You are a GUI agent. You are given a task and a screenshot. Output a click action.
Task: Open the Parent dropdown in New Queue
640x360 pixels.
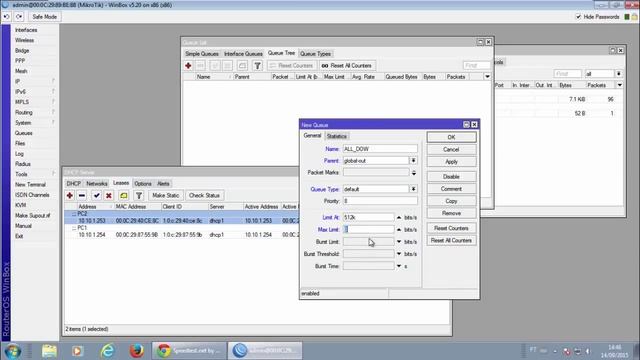(x=413, y=161)
